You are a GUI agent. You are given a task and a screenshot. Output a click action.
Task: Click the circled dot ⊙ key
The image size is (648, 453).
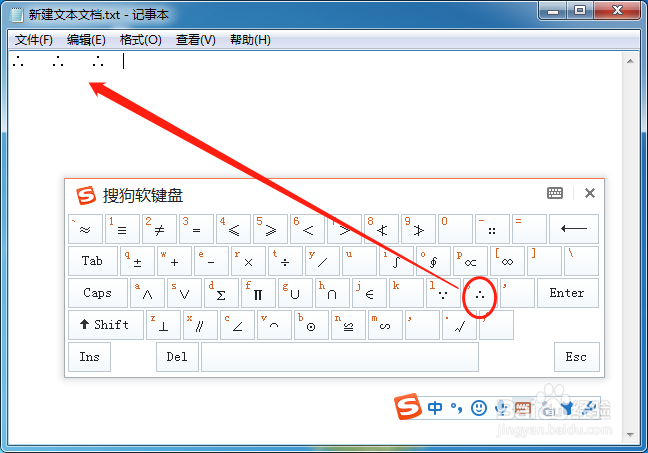(311, 325)
